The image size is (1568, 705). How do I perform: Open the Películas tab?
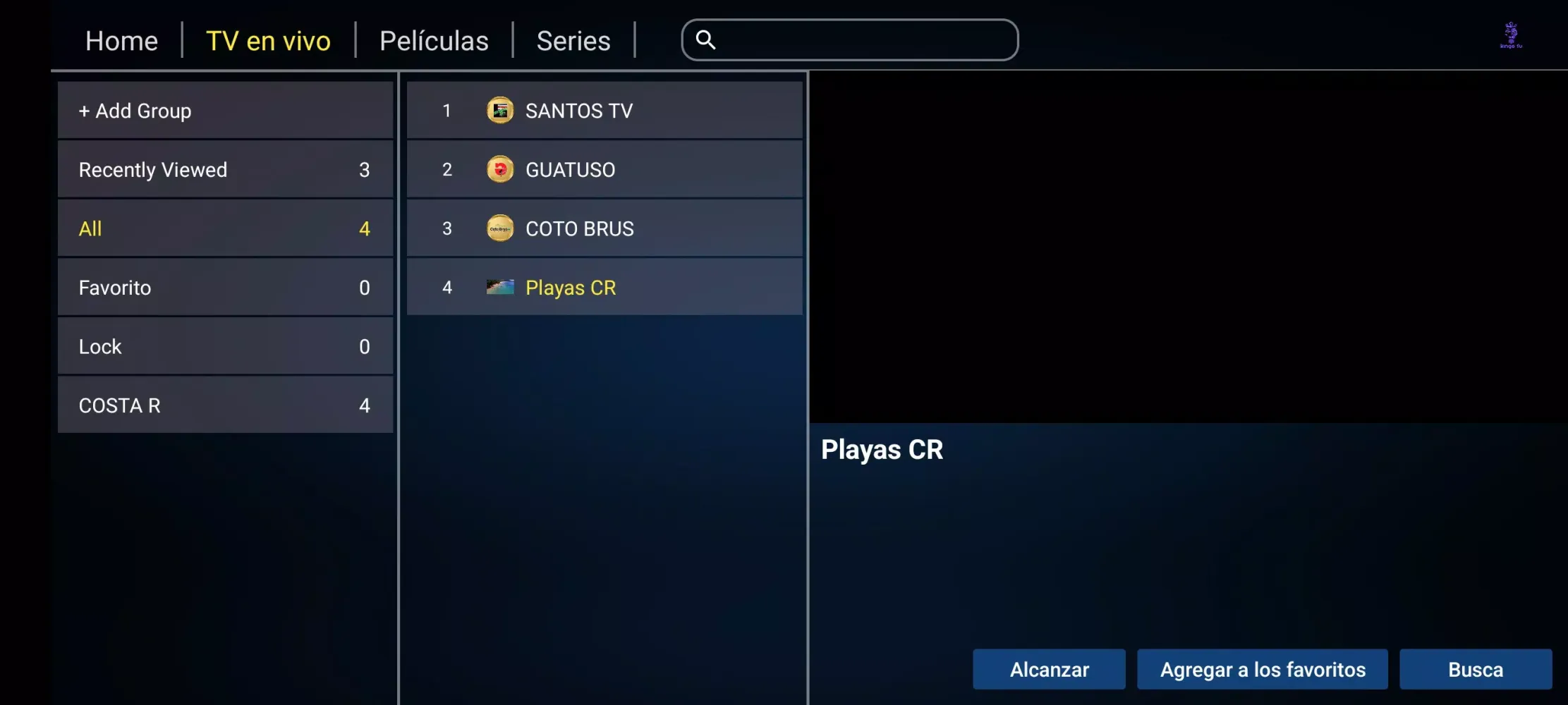tap(434, 41)
